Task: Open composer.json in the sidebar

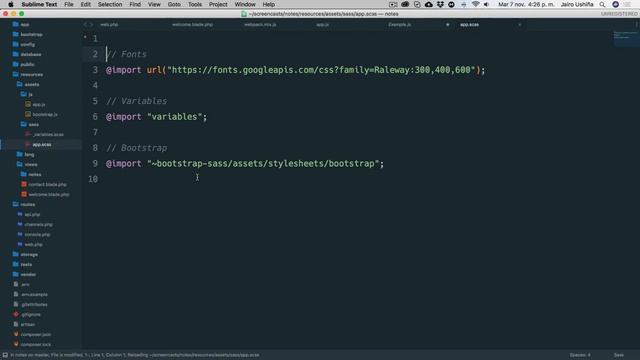Action: click(36, 335)
